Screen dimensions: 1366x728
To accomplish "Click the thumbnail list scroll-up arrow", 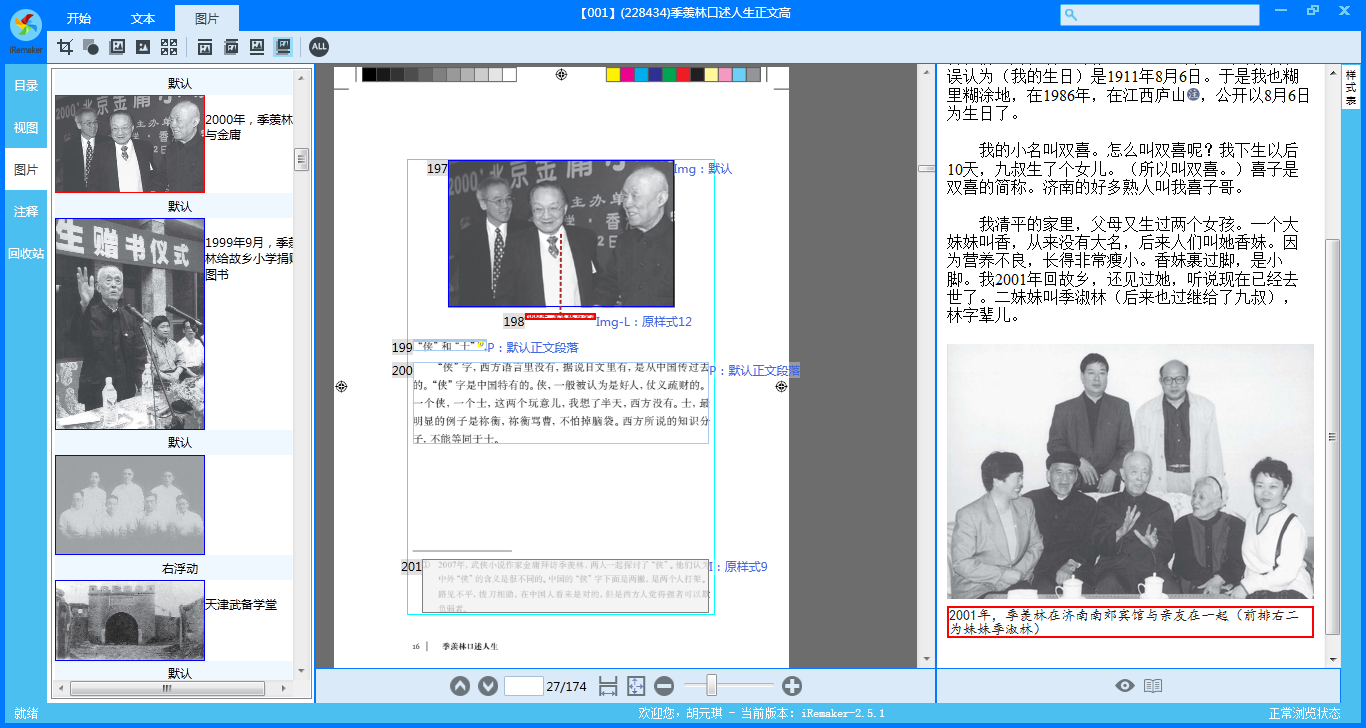I will tap(300, 77).
